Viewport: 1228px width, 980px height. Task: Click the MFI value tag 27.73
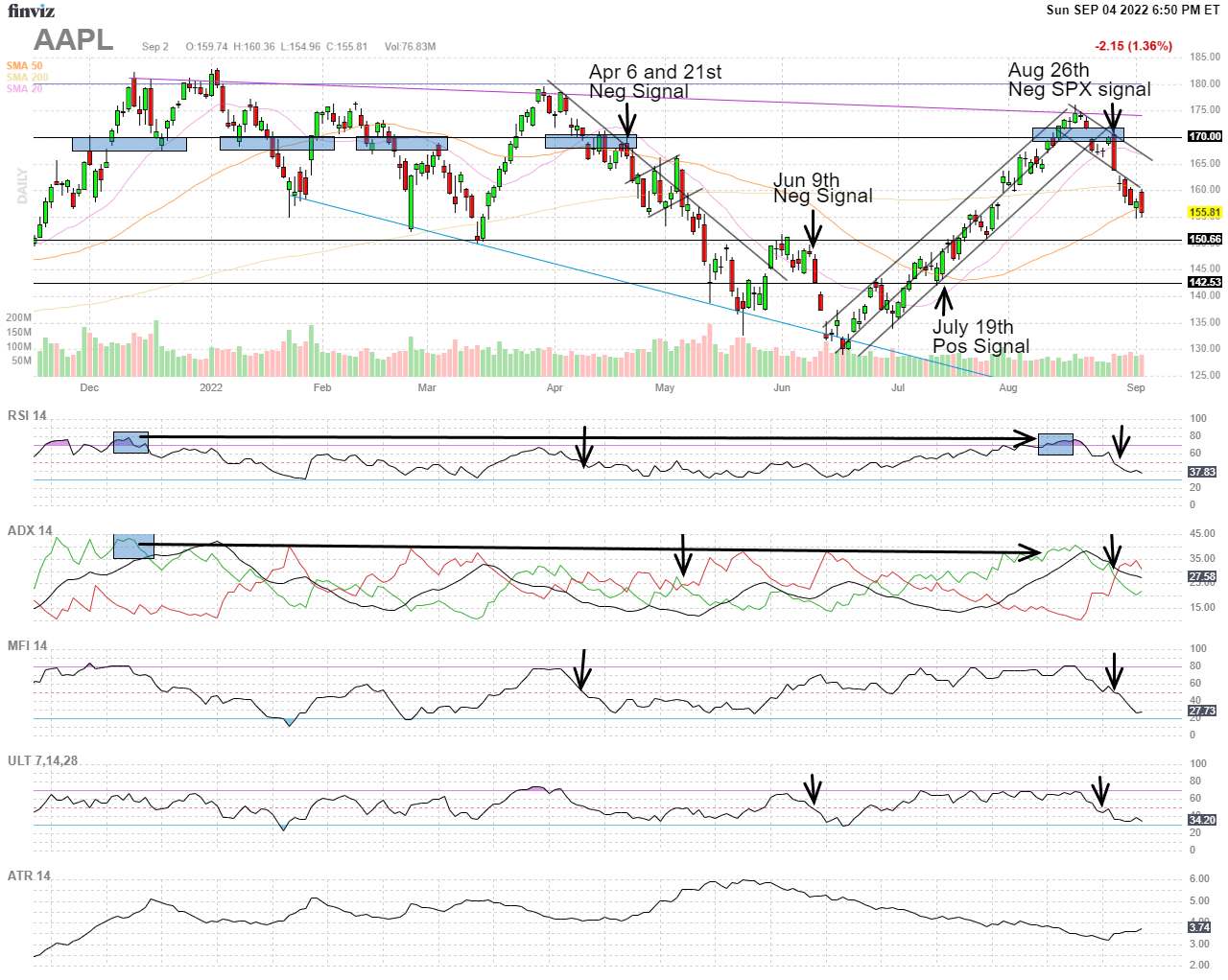pos(1202,711)
